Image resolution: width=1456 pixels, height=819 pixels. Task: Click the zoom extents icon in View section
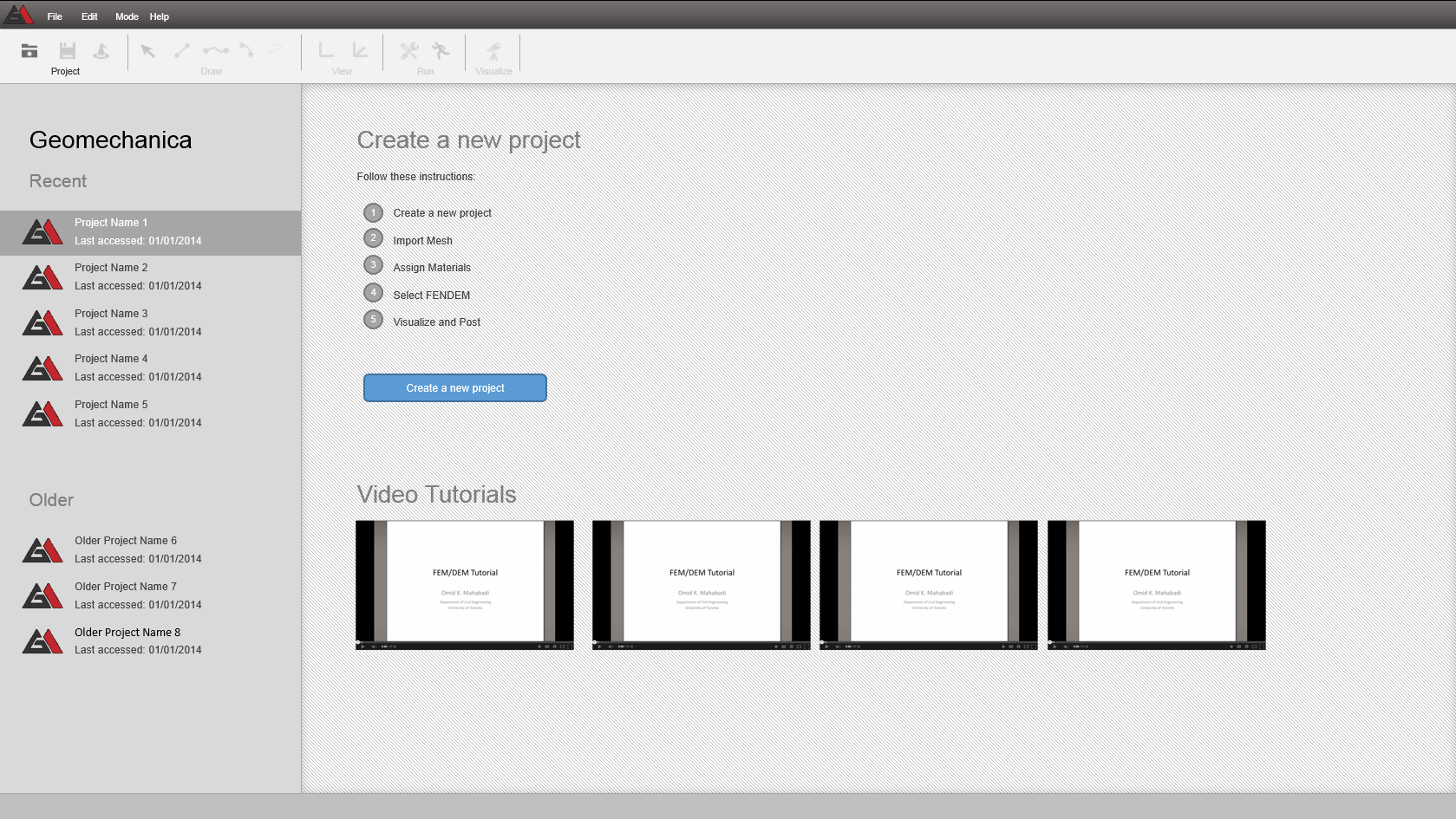[x=361, y=52]
